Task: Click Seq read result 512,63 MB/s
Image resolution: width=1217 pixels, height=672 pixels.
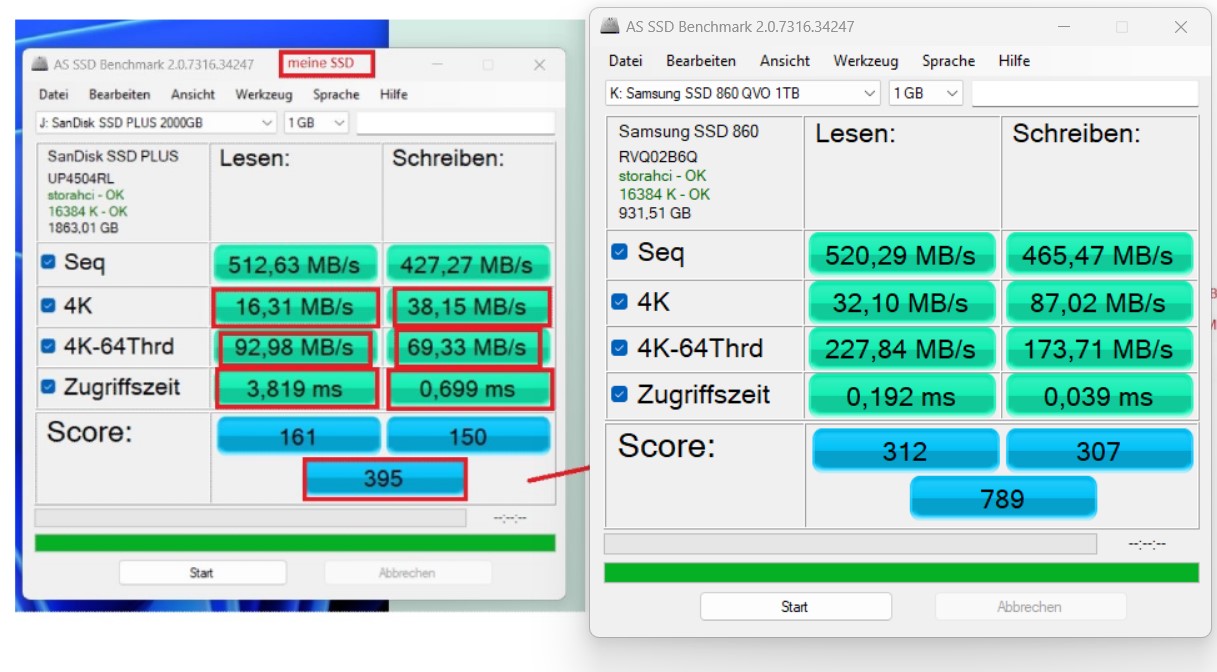Action: [x=295, y=265]
